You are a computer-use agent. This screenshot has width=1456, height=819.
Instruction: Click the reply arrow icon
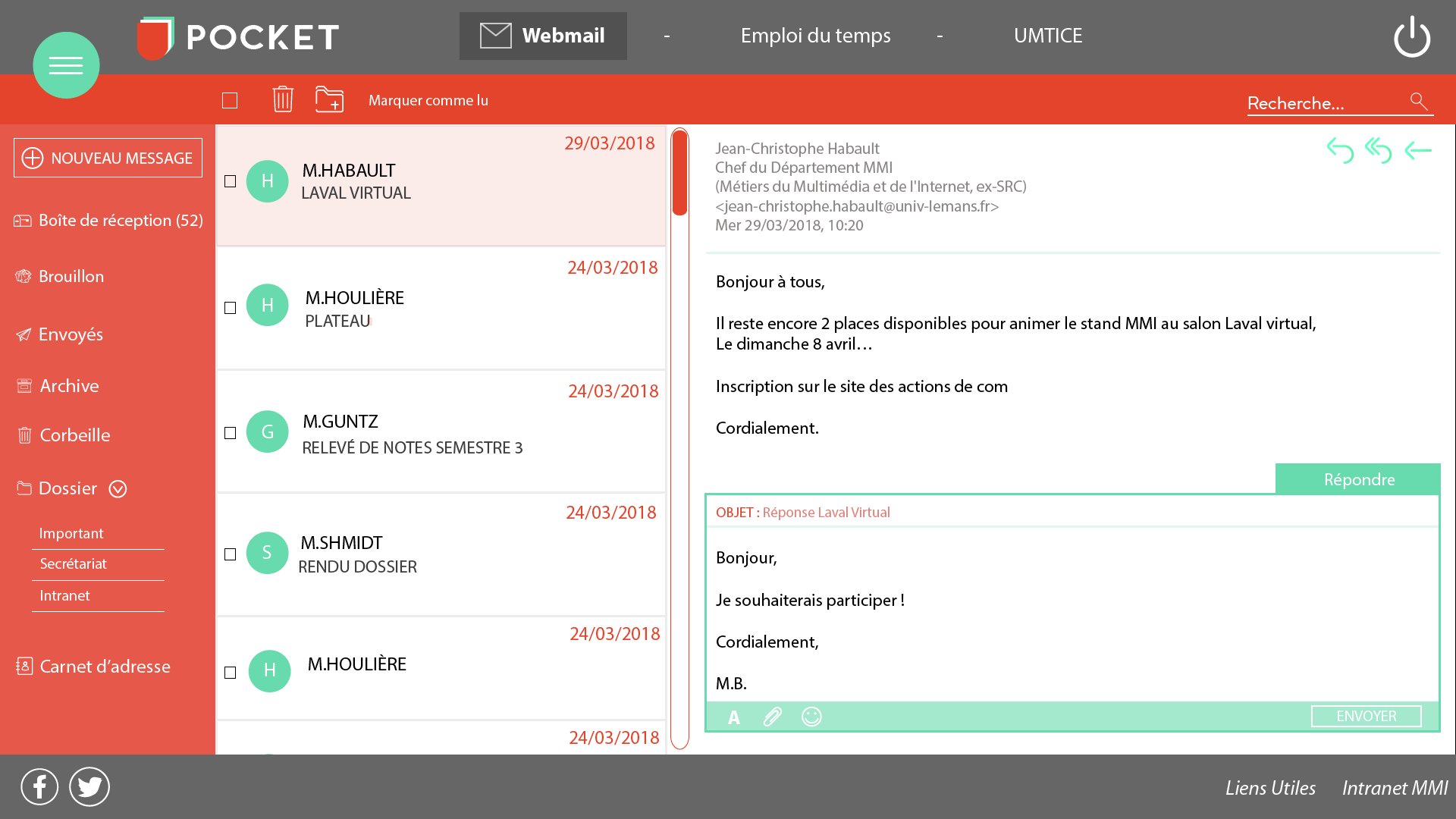[x=1340, y=150]
